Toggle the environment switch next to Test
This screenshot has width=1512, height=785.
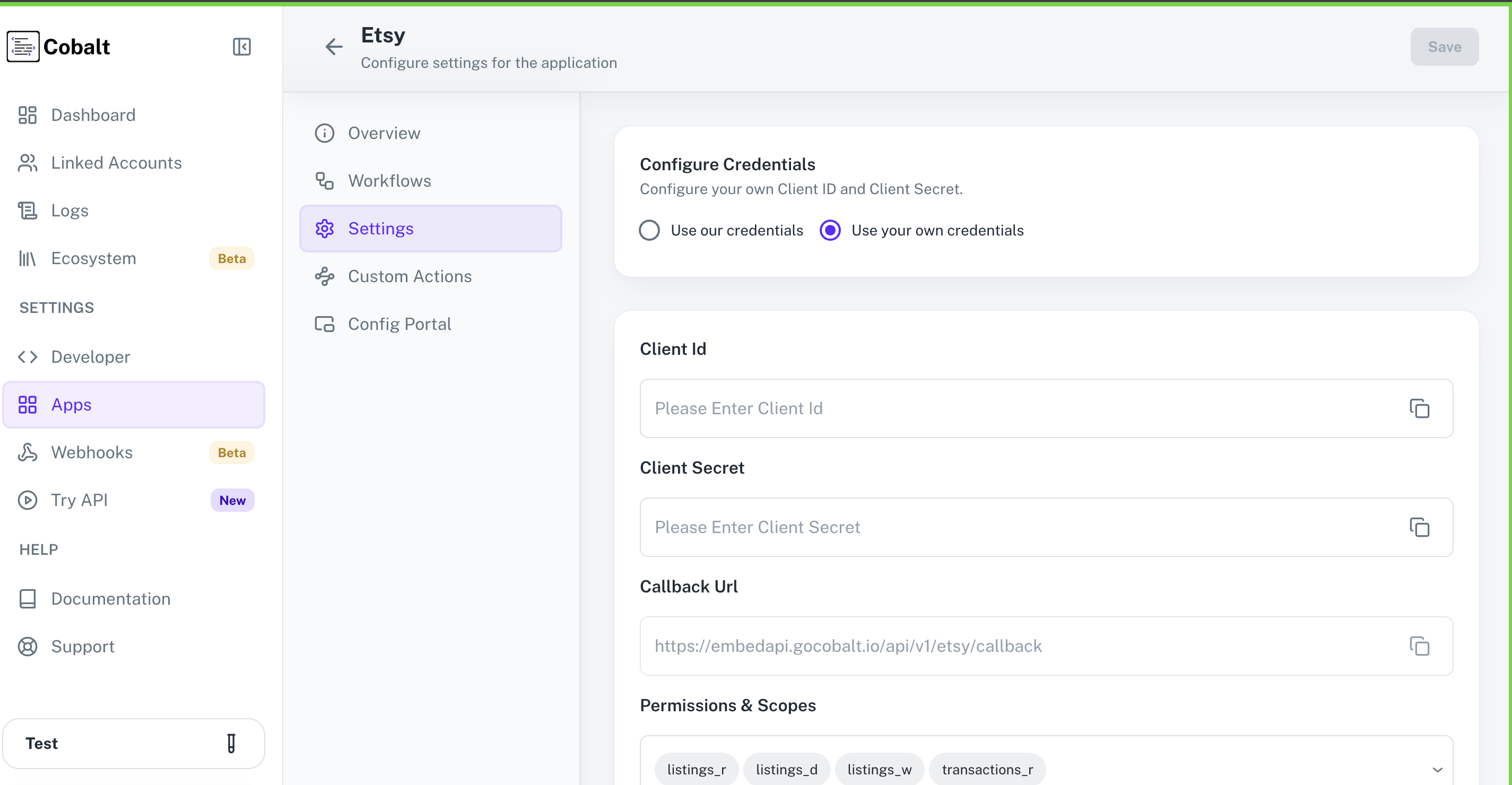coord(231,743)
